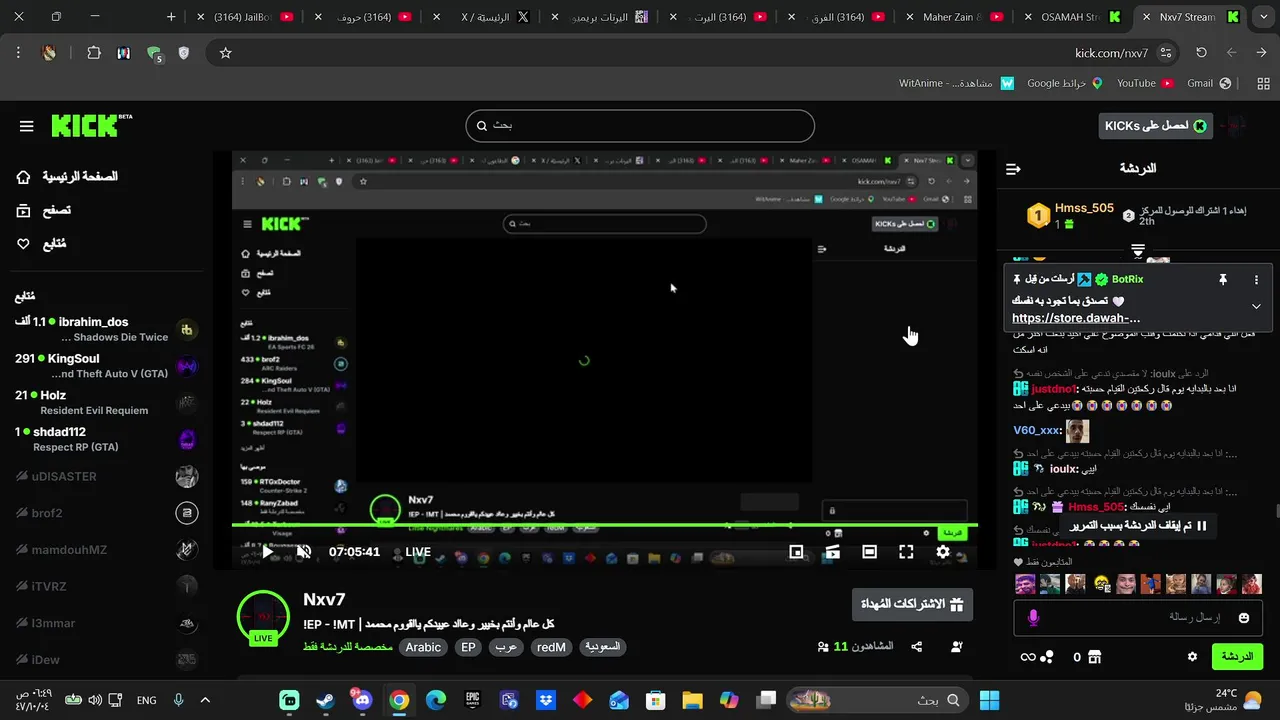1280x720 pixels.
Task: Open the emoji picker in chat
Action: click(x=1244, y=618)
